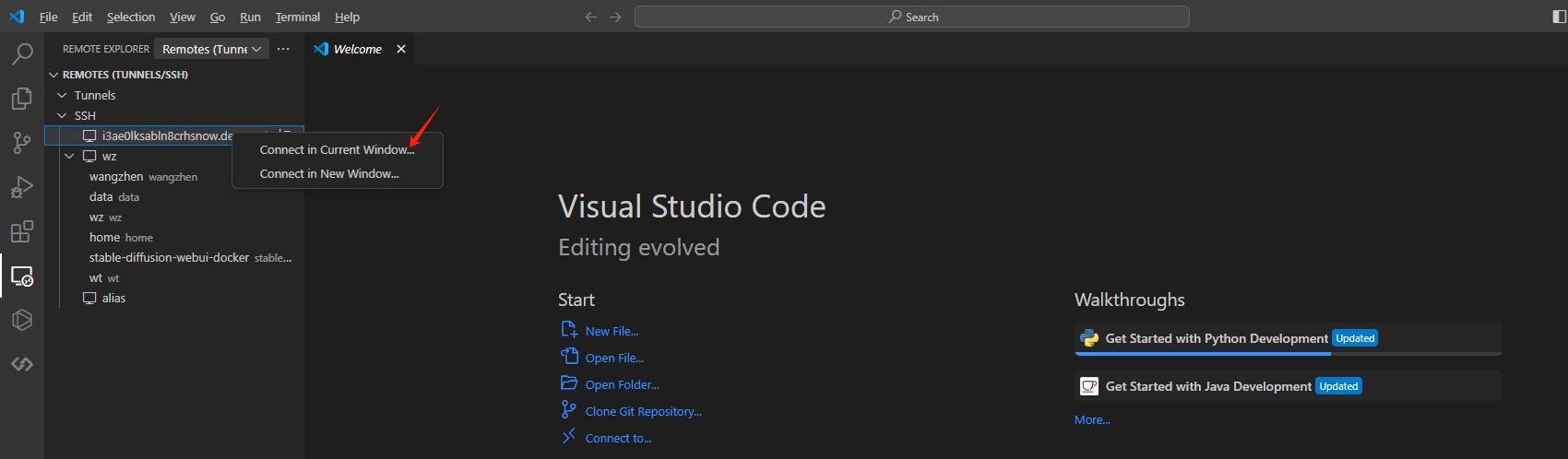Click the Open File... link
1568x459 pixels.
pyautogui.click(x=614, y=358)
